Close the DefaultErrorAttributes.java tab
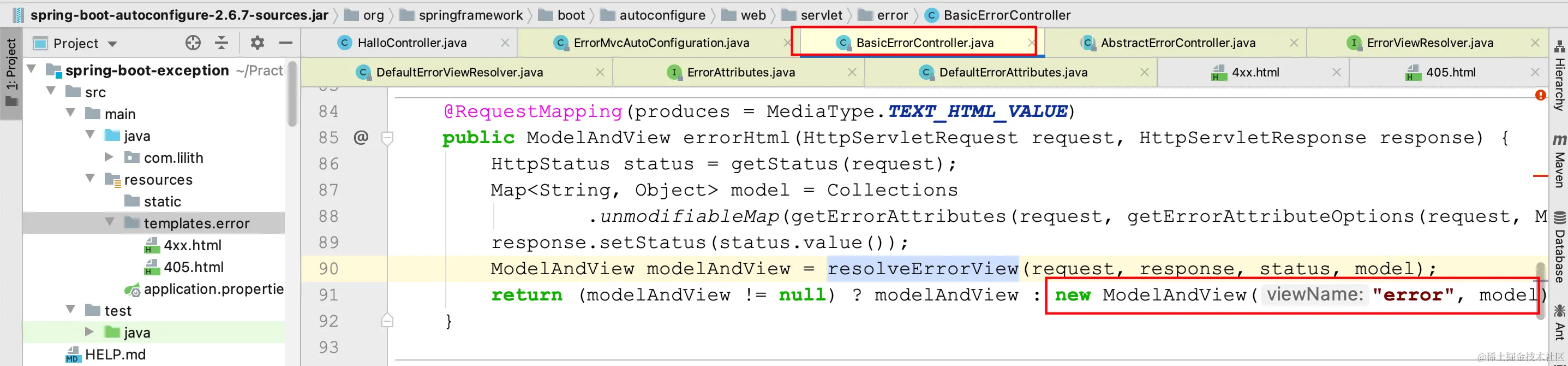 click(x=1144, y=73)
